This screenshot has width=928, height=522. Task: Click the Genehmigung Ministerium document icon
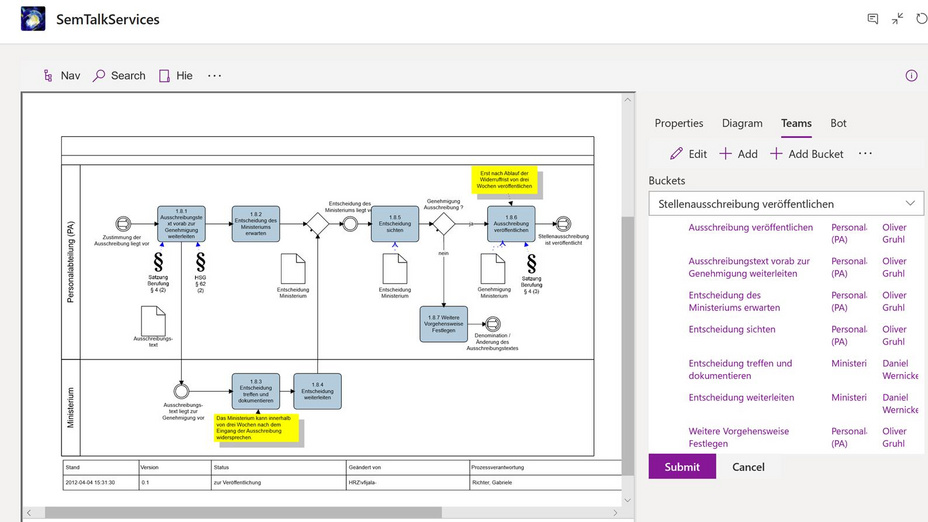pyautogui.click(x=492, y=269)
